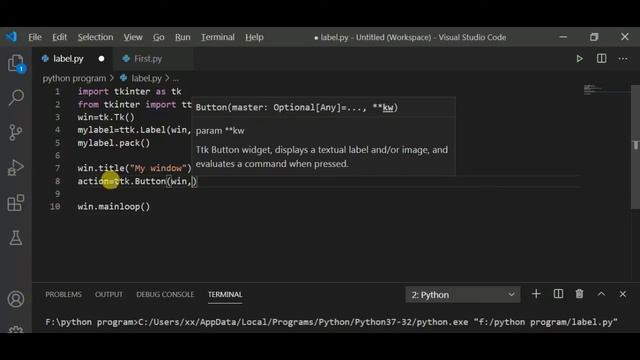The width and height of the screenshot is (640, 360).
Task: Click 'mylabel.pack()' on line 5
Action: (x=113, y=143)
